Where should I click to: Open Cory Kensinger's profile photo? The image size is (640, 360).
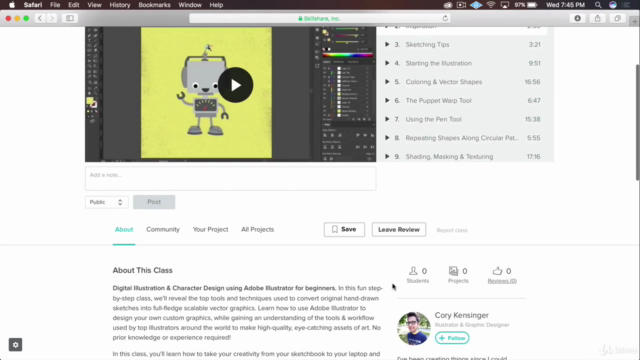tap(413, 329)
